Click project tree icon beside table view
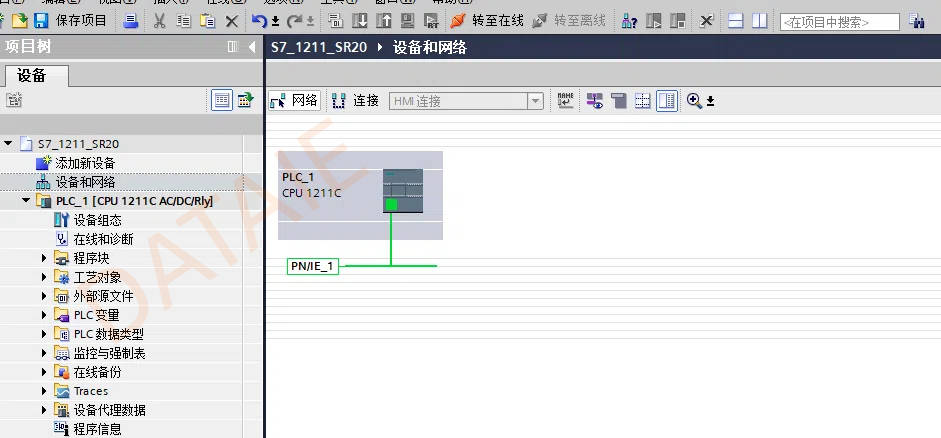Image resolution: width=941 pixels, height=438 pixels. (x=245, y=100)
